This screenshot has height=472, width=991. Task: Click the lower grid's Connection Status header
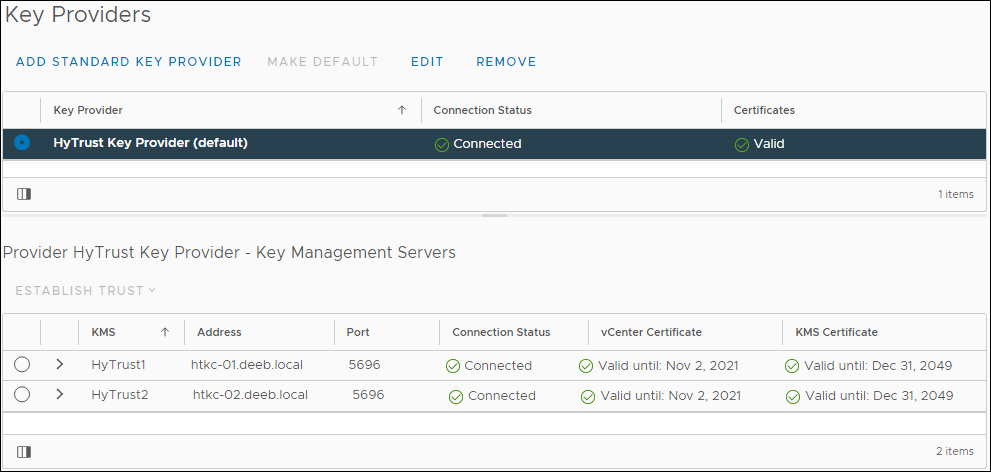[501, 332]
